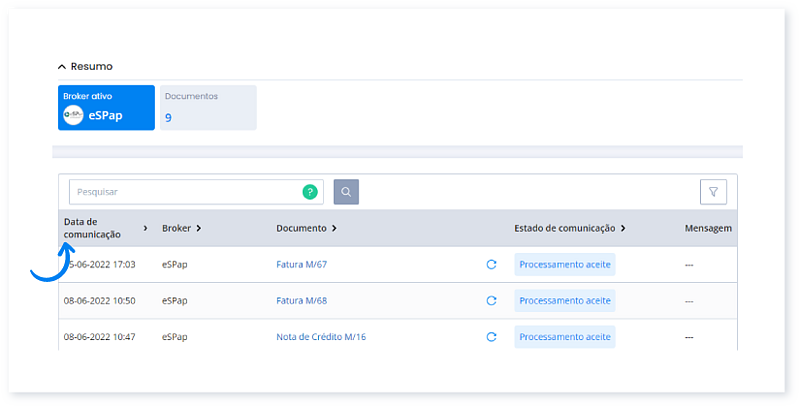Click Processamento aceite badge for Nota de Crédito

coord(565,337)
